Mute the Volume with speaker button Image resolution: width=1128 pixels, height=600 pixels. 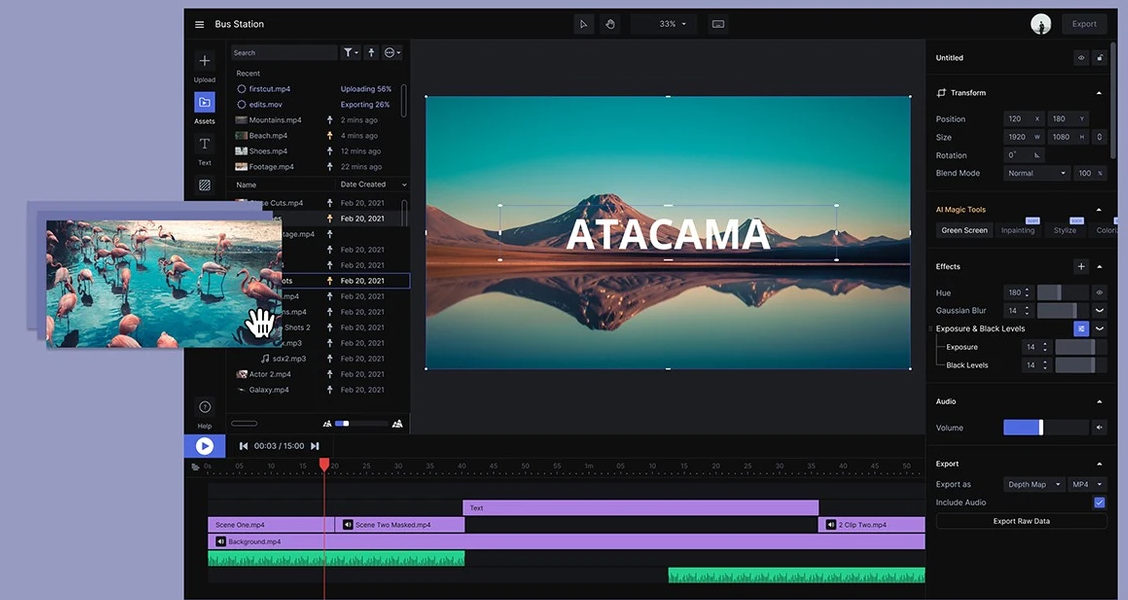pyautogui.click(x=1099, y=428)
